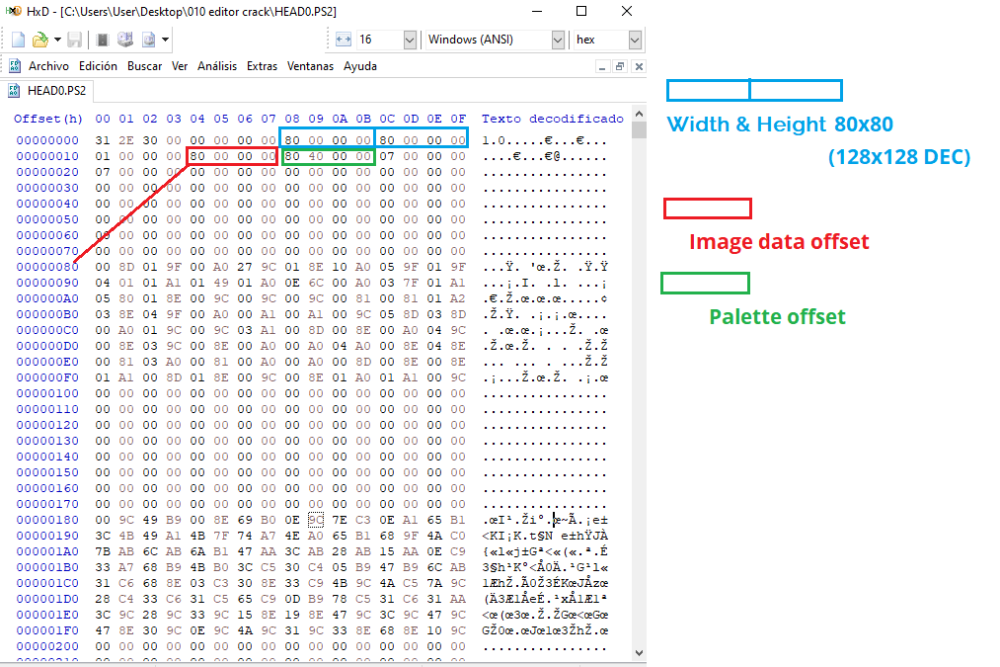The image size is (1000, 667).
Task: Click the Open RAM icon in toolbar
Action: coord(103,40)
